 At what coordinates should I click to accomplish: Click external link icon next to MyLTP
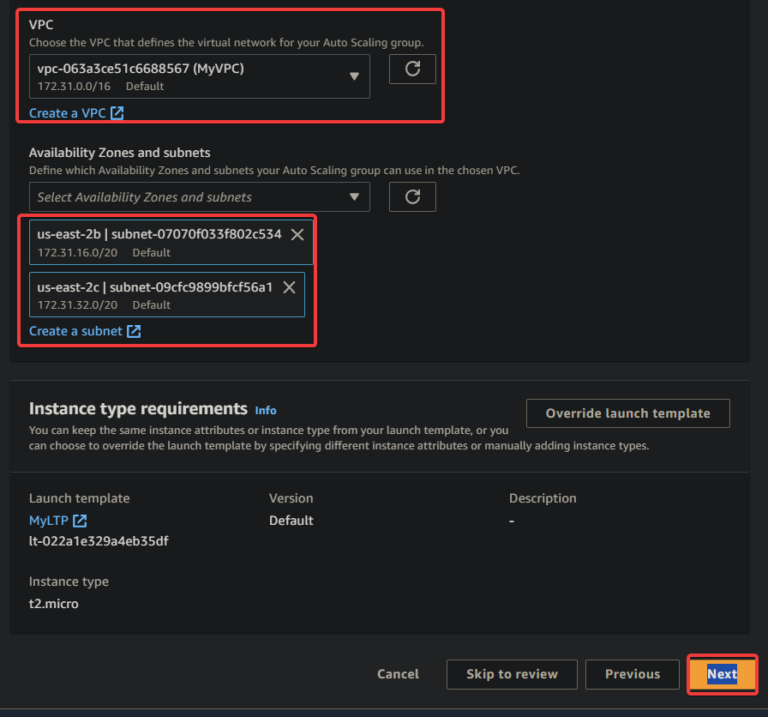(x=80, y=520)
